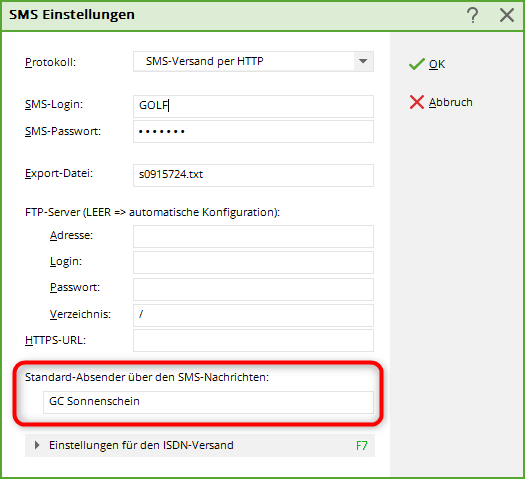Focus the FTP Passwort input field
Screen dimensions: 525x479
(x=253, y=289)
